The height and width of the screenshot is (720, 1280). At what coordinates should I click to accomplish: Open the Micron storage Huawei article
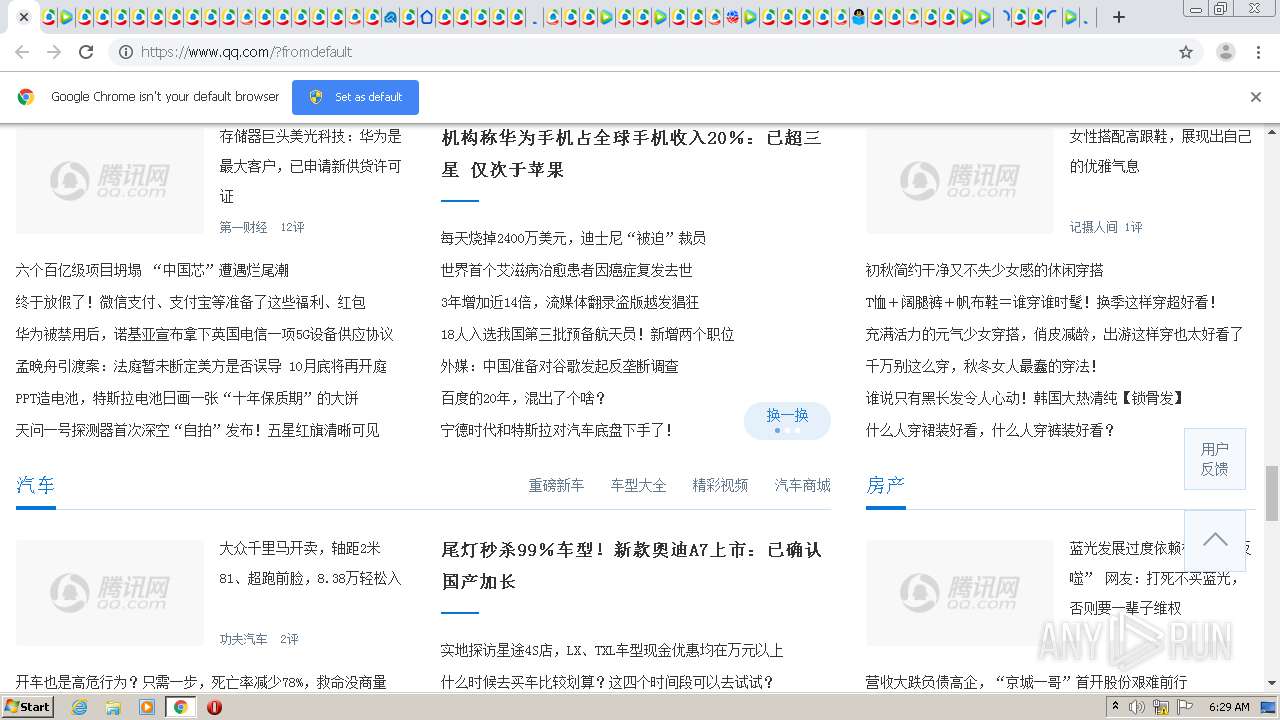pyautogui.click(x=310, y=166)
